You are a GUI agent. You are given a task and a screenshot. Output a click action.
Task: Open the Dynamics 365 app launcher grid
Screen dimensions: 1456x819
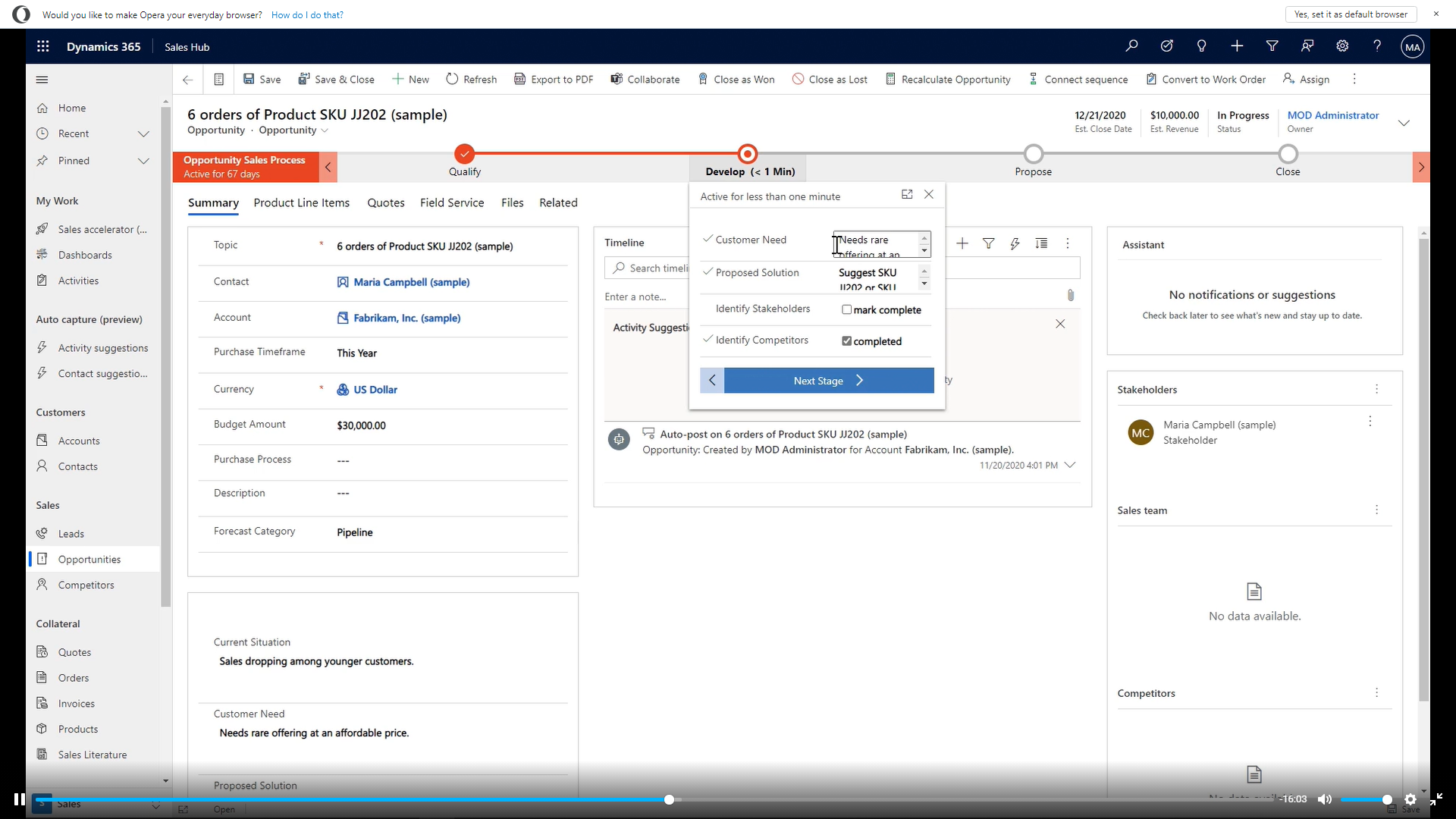tap(43, 46)
